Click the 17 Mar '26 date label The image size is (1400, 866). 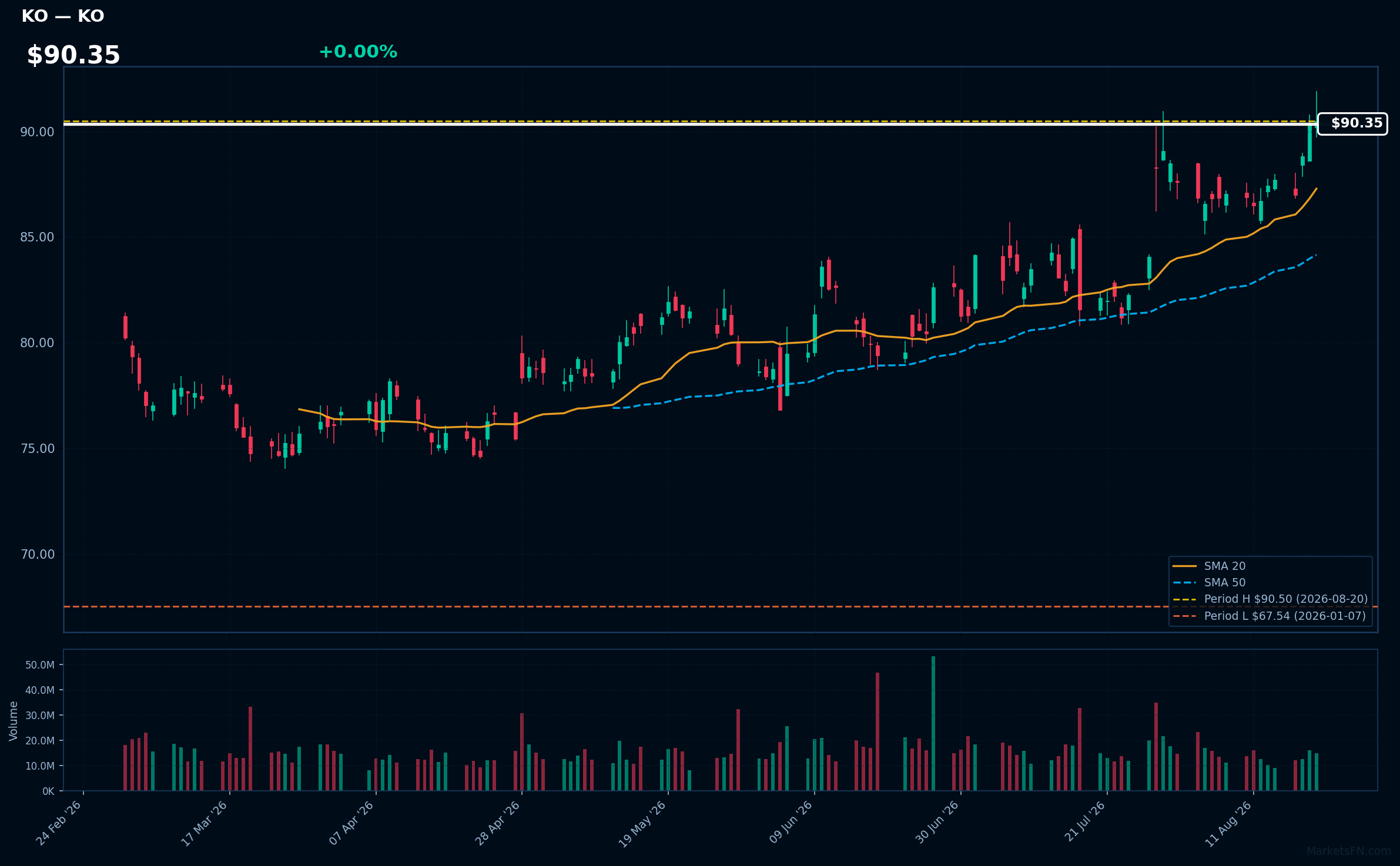pos(205,823)
